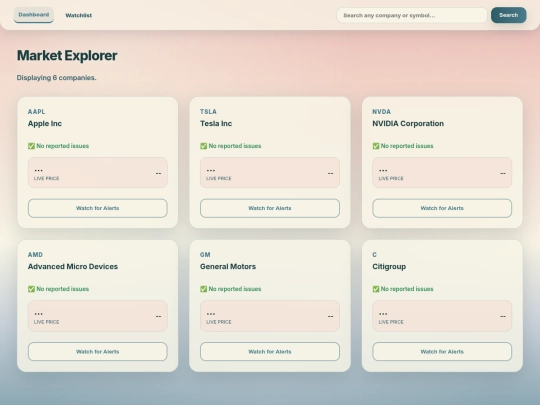Click the live price box on Tesla card
Screen dimensions: 540x405
(x=270, y=173)
